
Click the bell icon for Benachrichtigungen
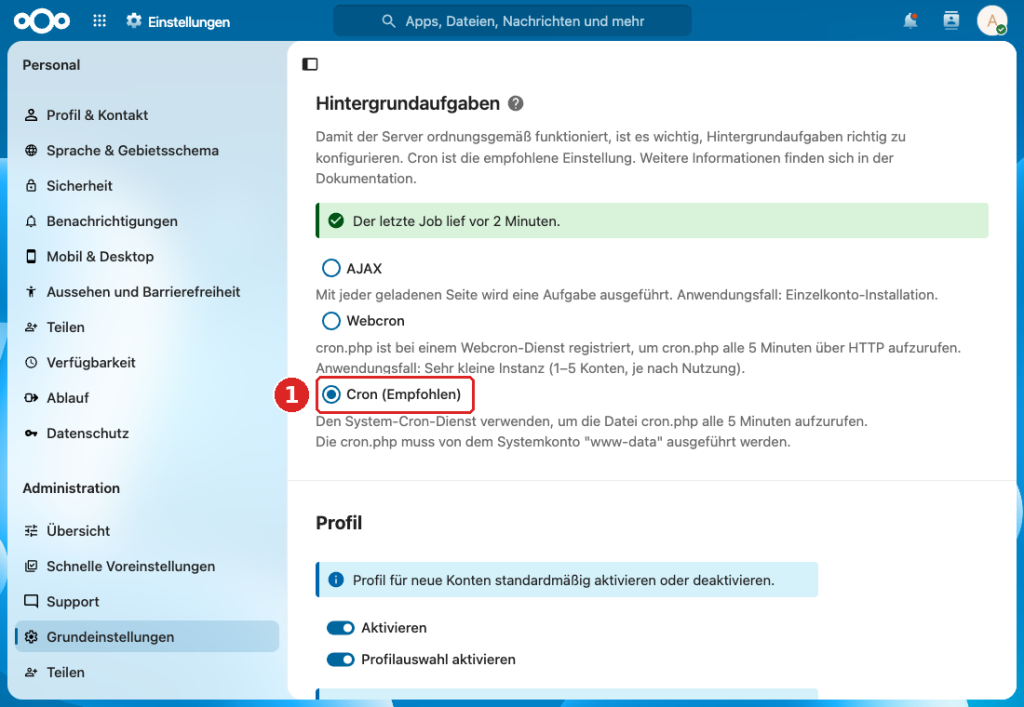[31, 221]
